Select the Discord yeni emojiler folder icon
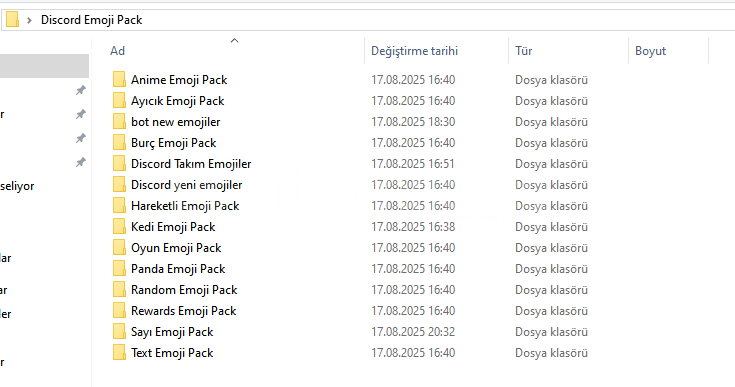 tap(119, 185)
